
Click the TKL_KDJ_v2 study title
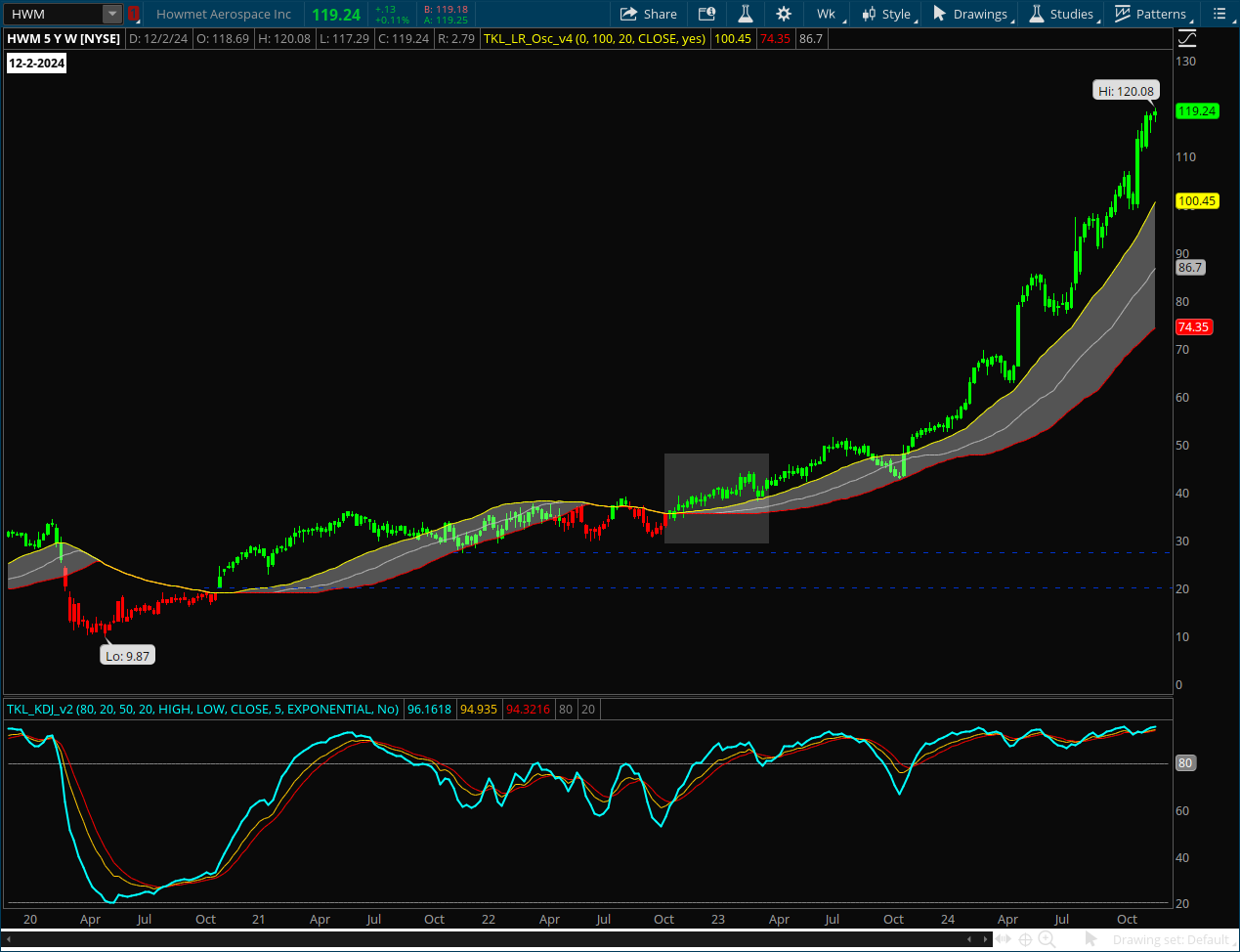(x=203, y=709)
